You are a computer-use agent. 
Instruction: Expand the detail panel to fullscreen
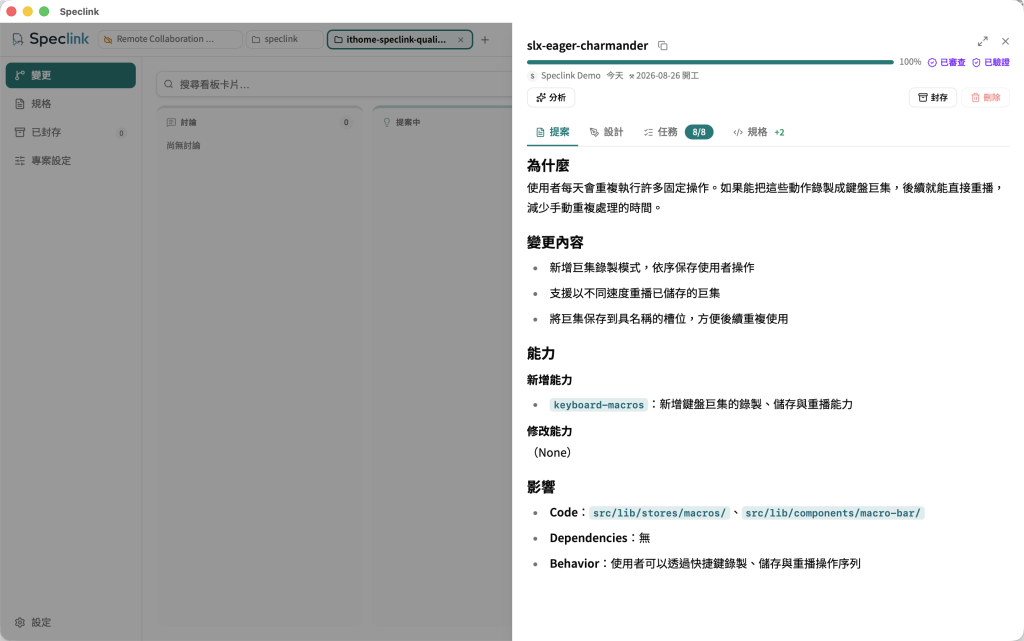tap(982, 41)
